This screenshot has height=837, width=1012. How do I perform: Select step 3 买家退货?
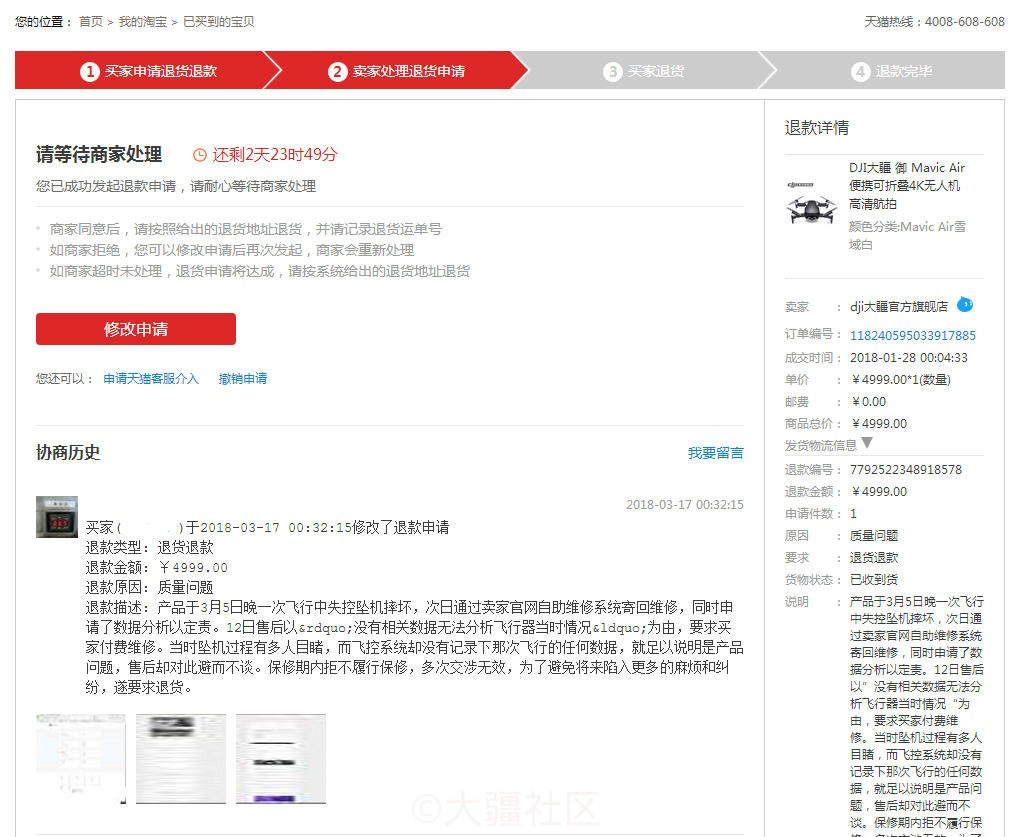(643, 71)
